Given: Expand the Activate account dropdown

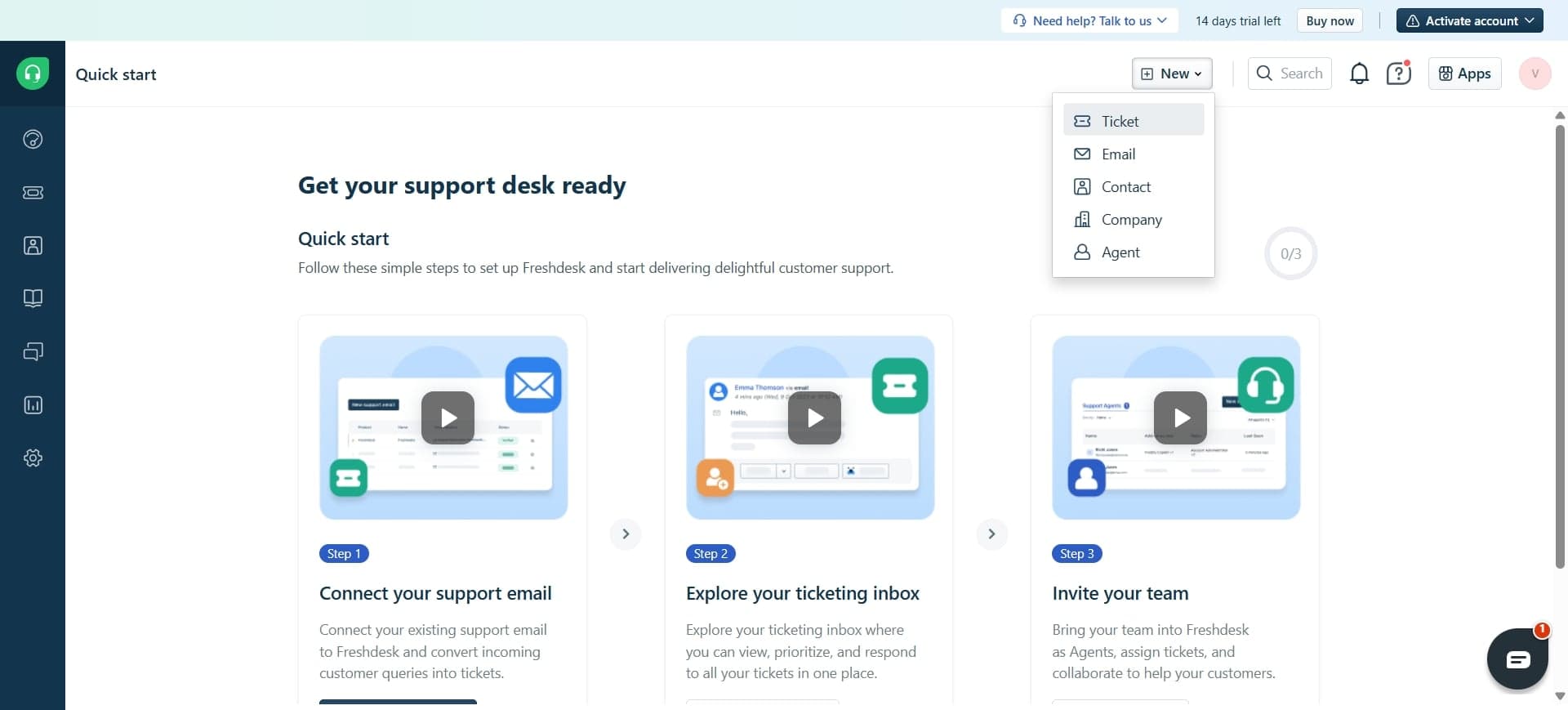Looking at the screenshot, I should pos(1469,20).
